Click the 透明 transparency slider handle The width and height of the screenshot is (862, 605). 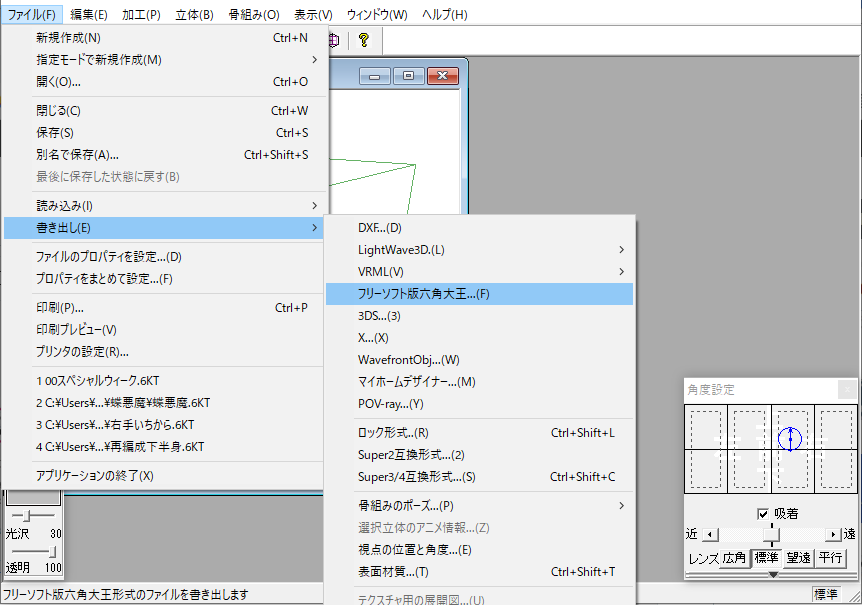(x=52, y=552)
